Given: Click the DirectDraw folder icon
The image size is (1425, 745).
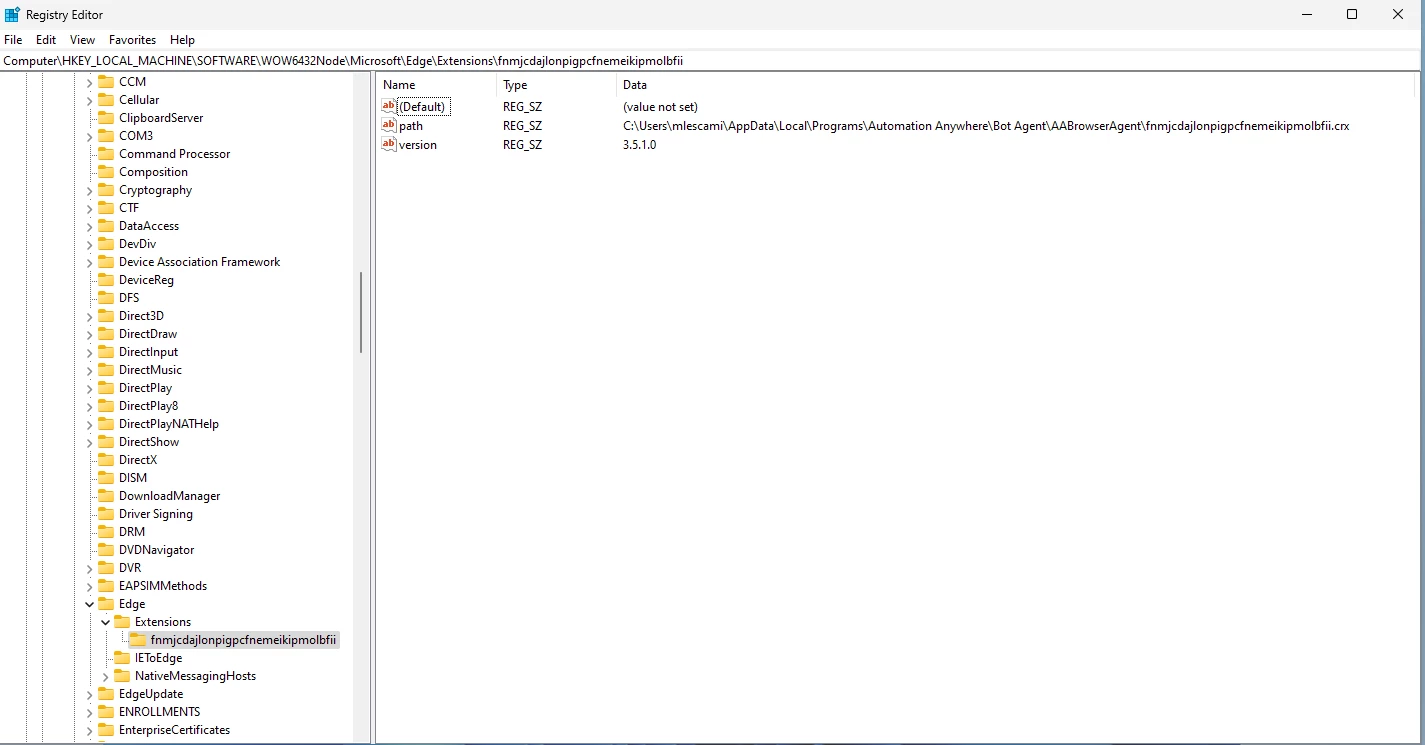Looking at the screenshot, I should [106, 334].
